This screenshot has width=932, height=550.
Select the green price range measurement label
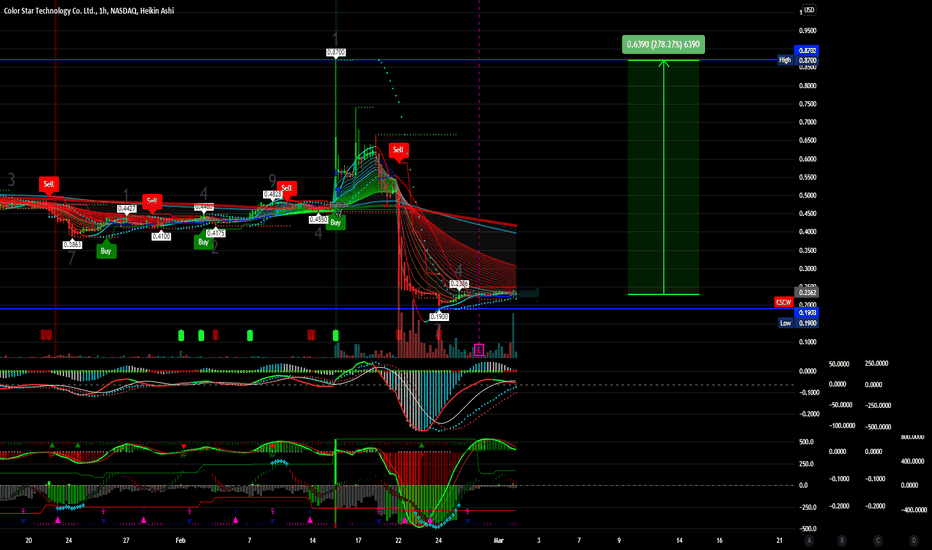663,45
